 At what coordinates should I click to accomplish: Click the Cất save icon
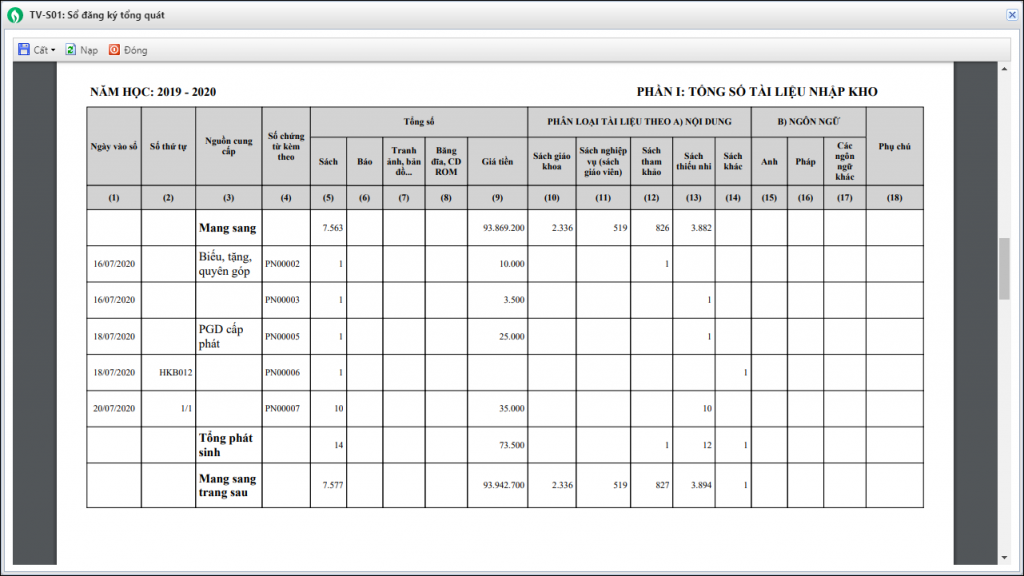click(24, 50)
